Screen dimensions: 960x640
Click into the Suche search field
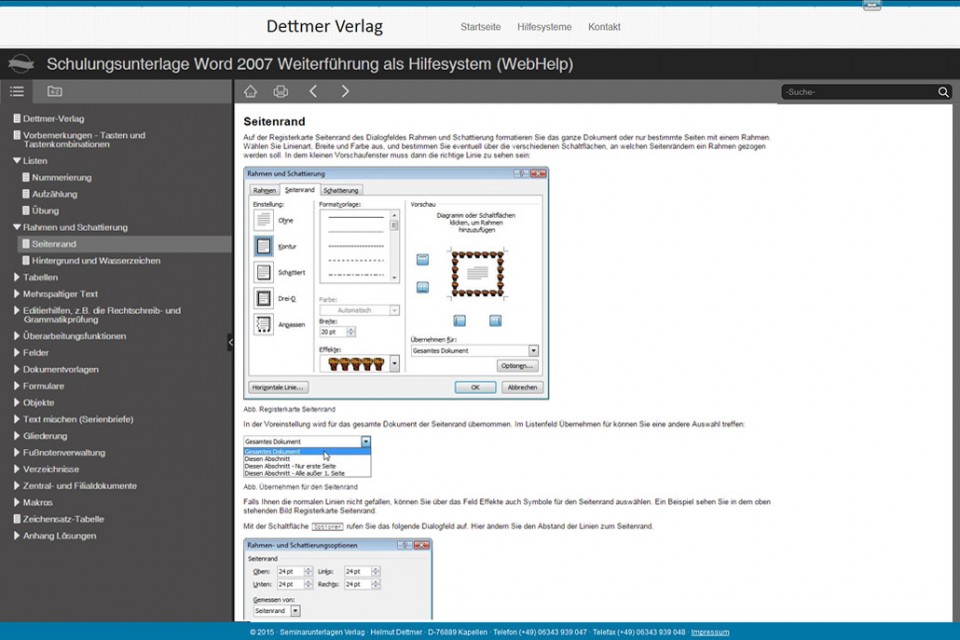click(858, 92)
